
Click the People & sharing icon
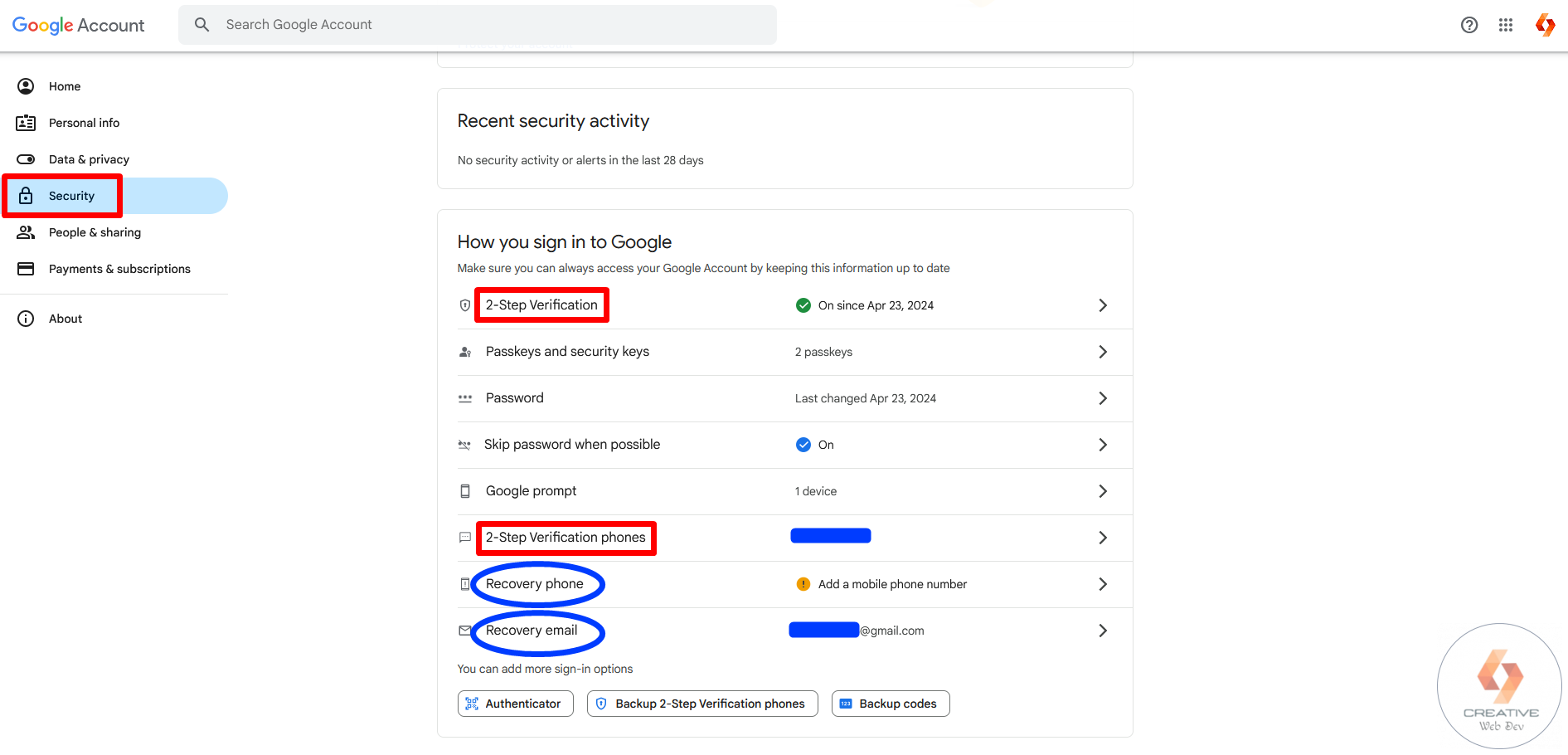point(26,232)
